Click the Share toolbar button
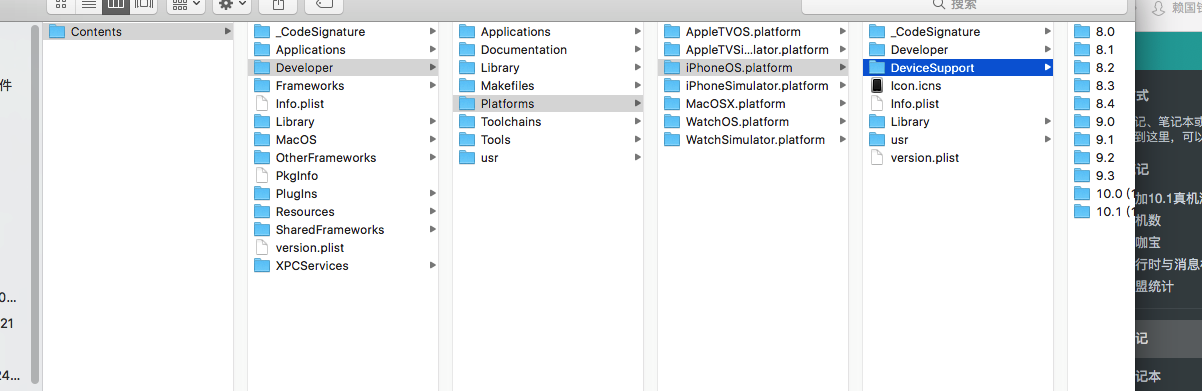The width and height of the screenshot is (1202, 391). tap(278, 4)
